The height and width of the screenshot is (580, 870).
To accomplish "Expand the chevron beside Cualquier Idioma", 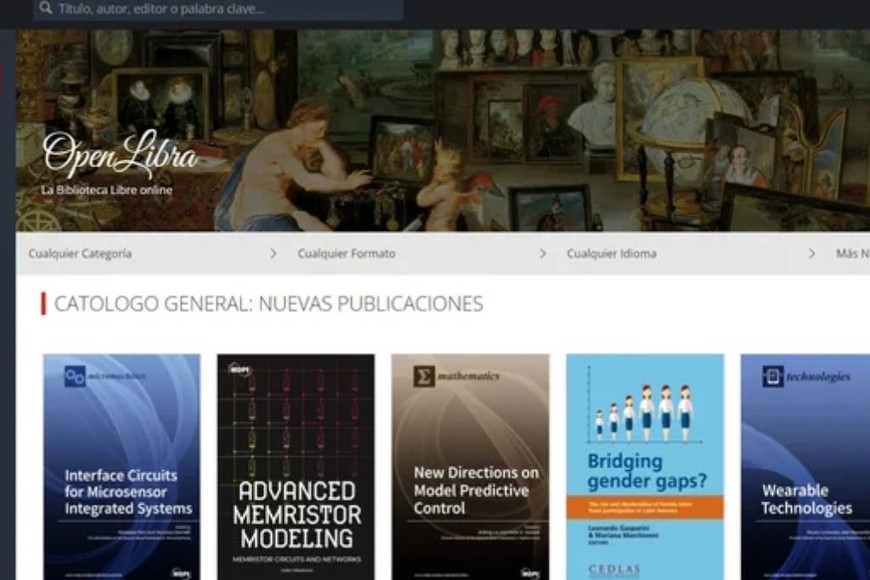I will coord(812,254).
